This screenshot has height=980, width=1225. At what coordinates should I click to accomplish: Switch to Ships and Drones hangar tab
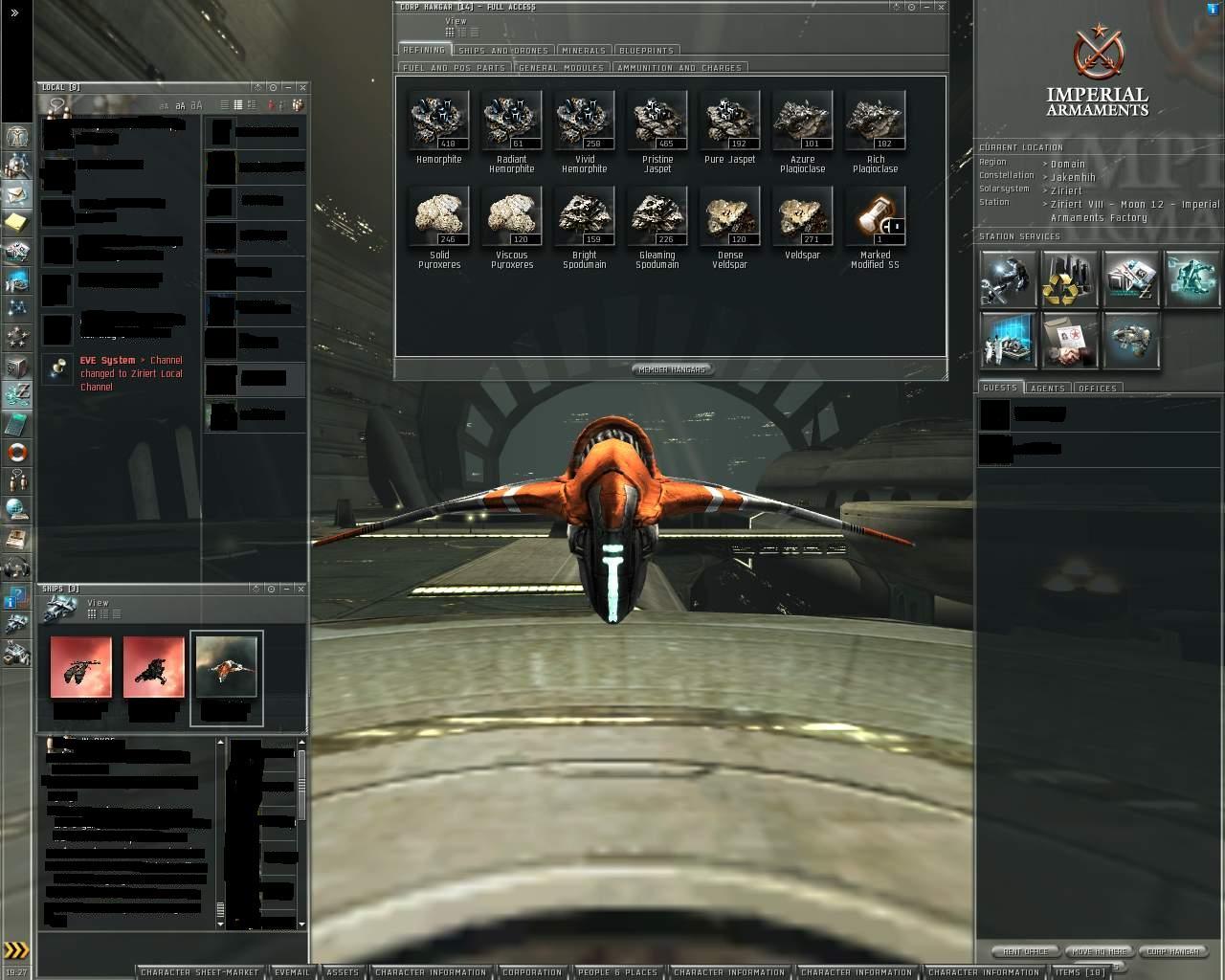tap(503, 50)
